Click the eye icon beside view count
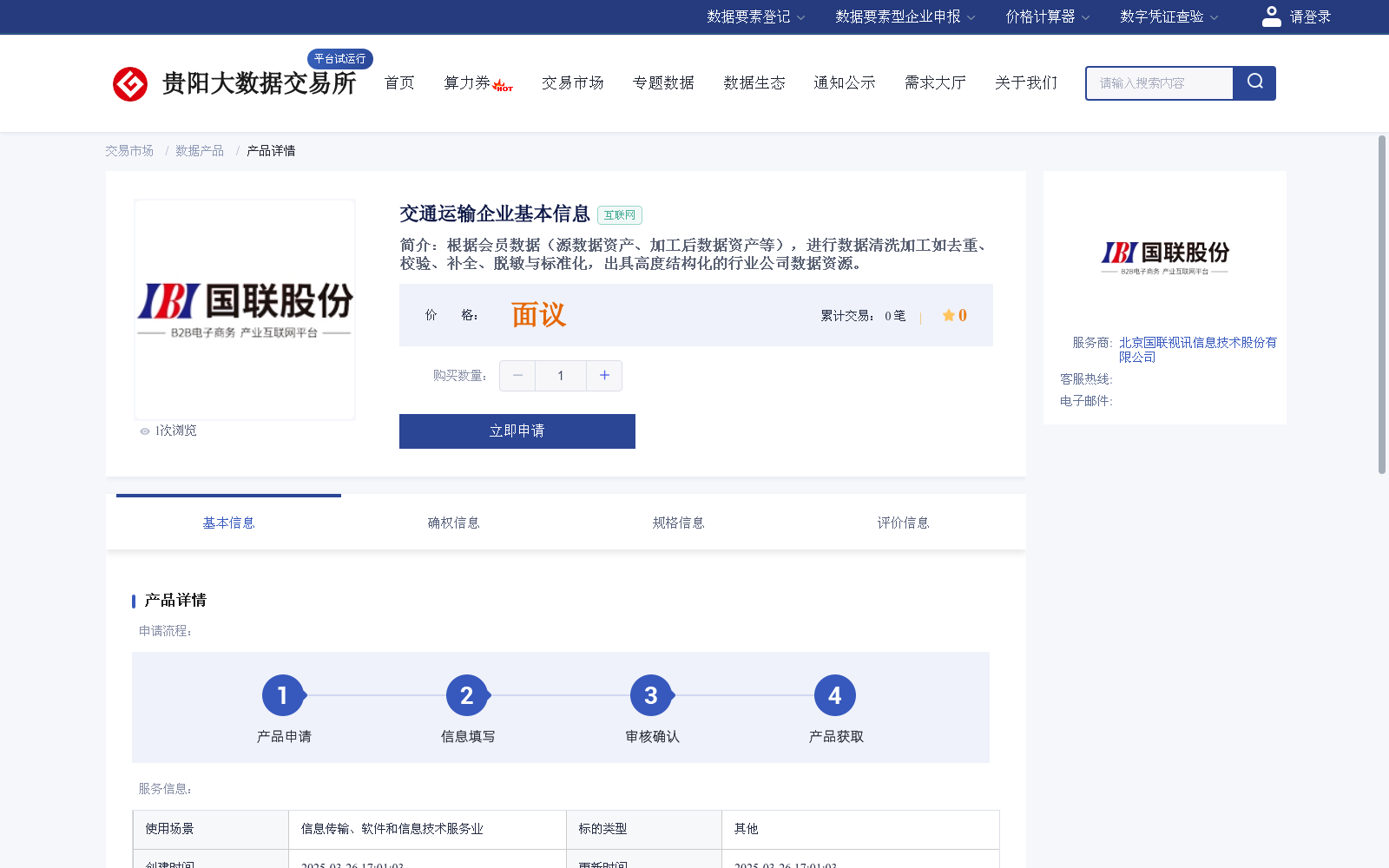Viewport: 1389px width, 868px height. [x=145, y=431]
